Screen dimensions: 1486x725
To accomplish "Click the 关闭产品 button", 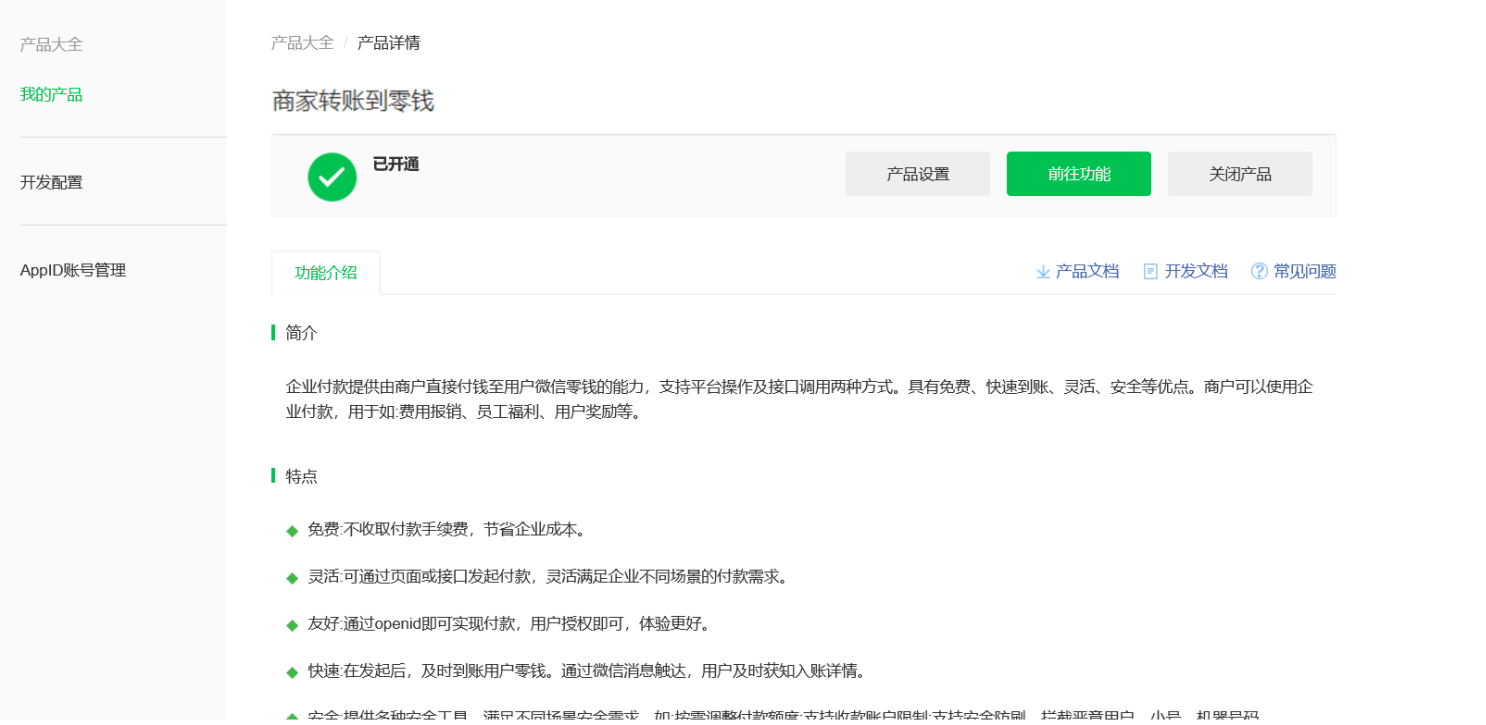I will point(1239,174).
